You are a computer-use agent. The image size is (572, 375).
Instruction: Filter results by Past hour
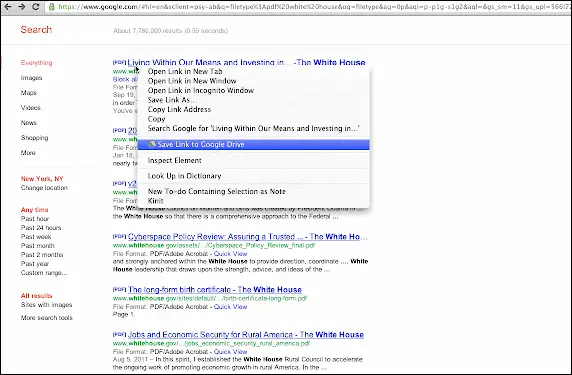(x=35, y=219)
